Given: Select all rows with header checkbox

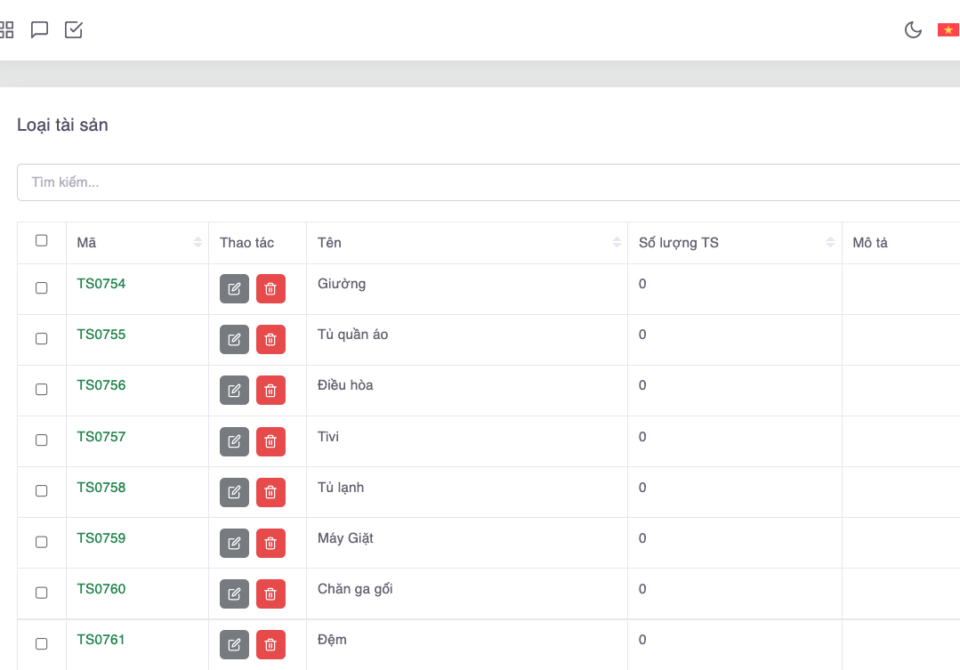Looking at the screenshot, I should point(41,241).
